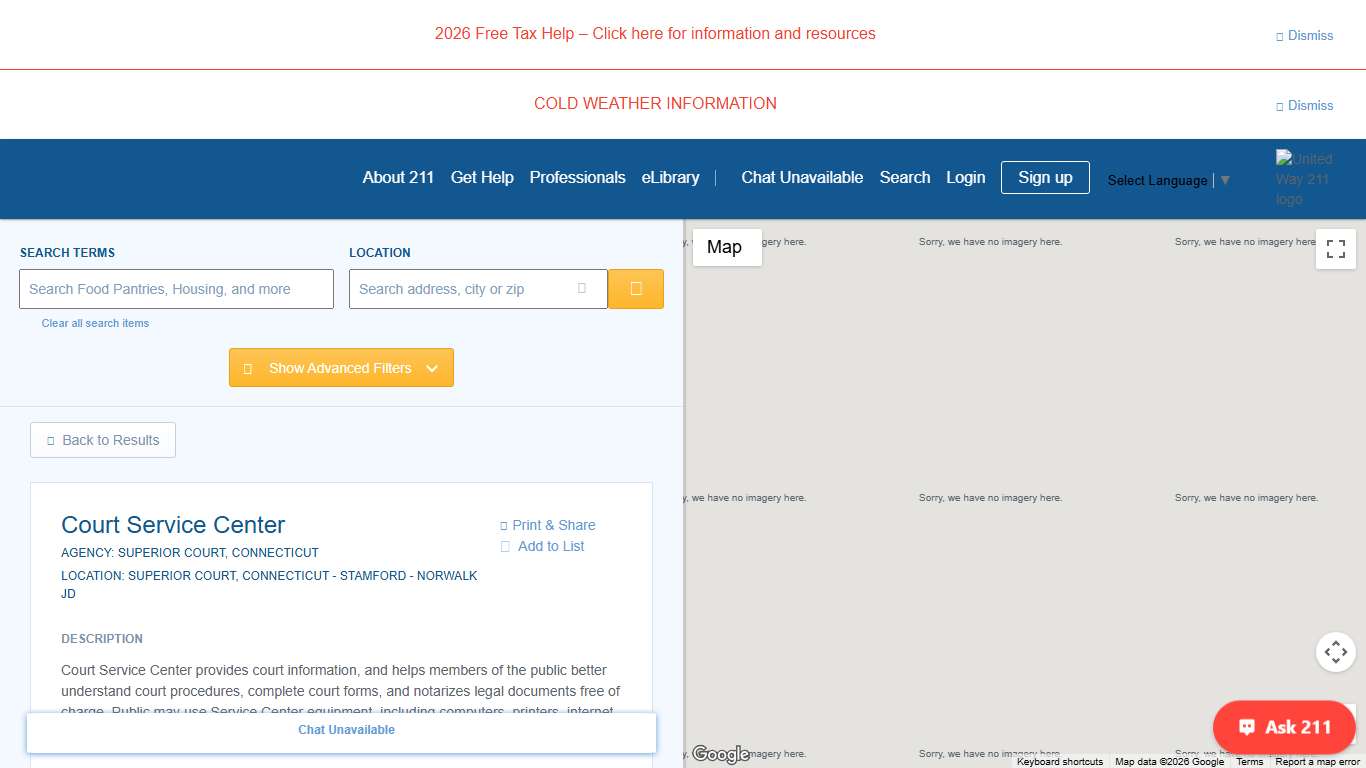Open the eLibrary menu item
The height and width of the screenshot is (768, 1366).
click(x=670, y=177)
